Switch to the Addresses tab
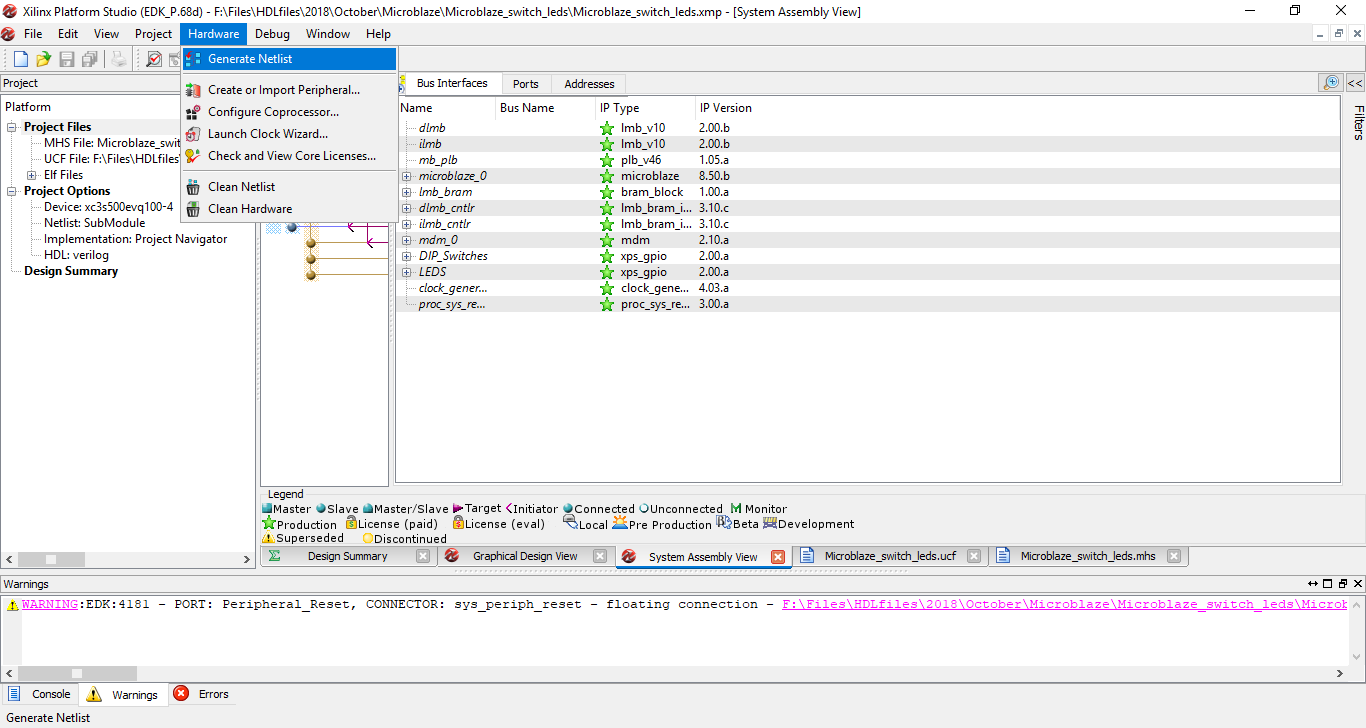This screenshot has height=728, width=1366. tap(589, 84)
